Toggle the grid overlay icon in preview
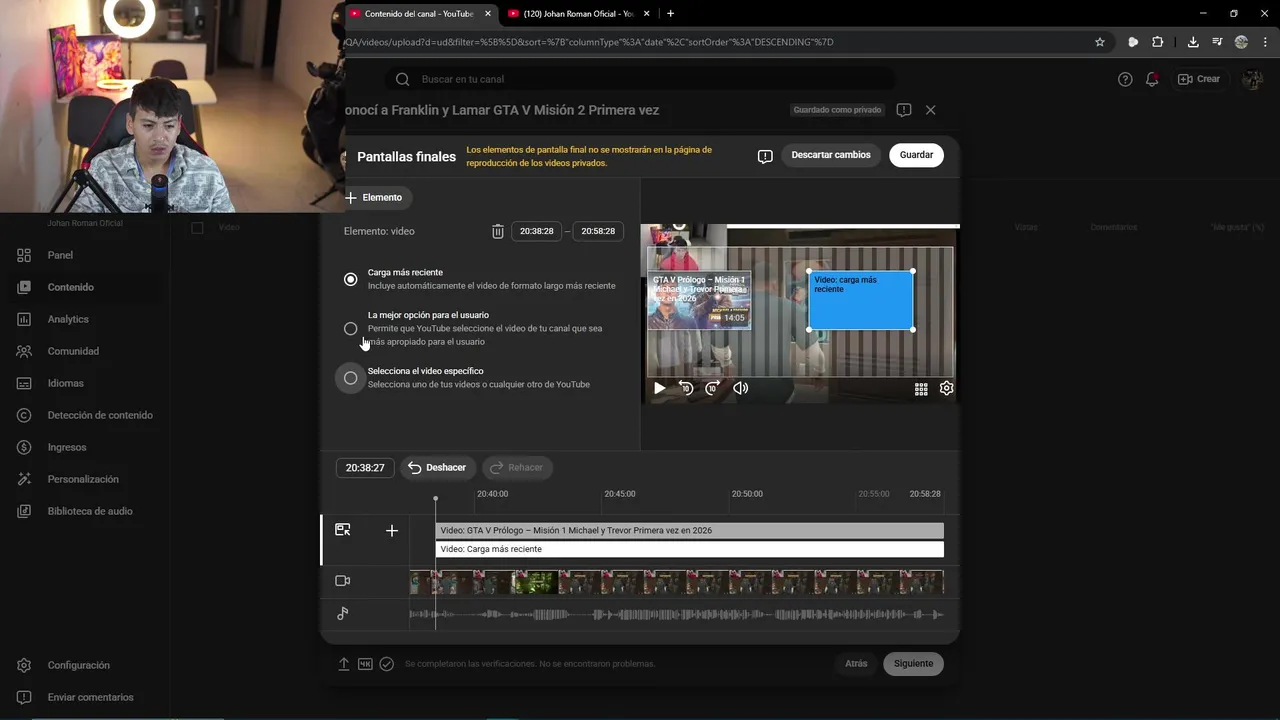Image resolution: width=1280 pixels, height=720 pixels. pyautogui.click(x=921, y=389)
